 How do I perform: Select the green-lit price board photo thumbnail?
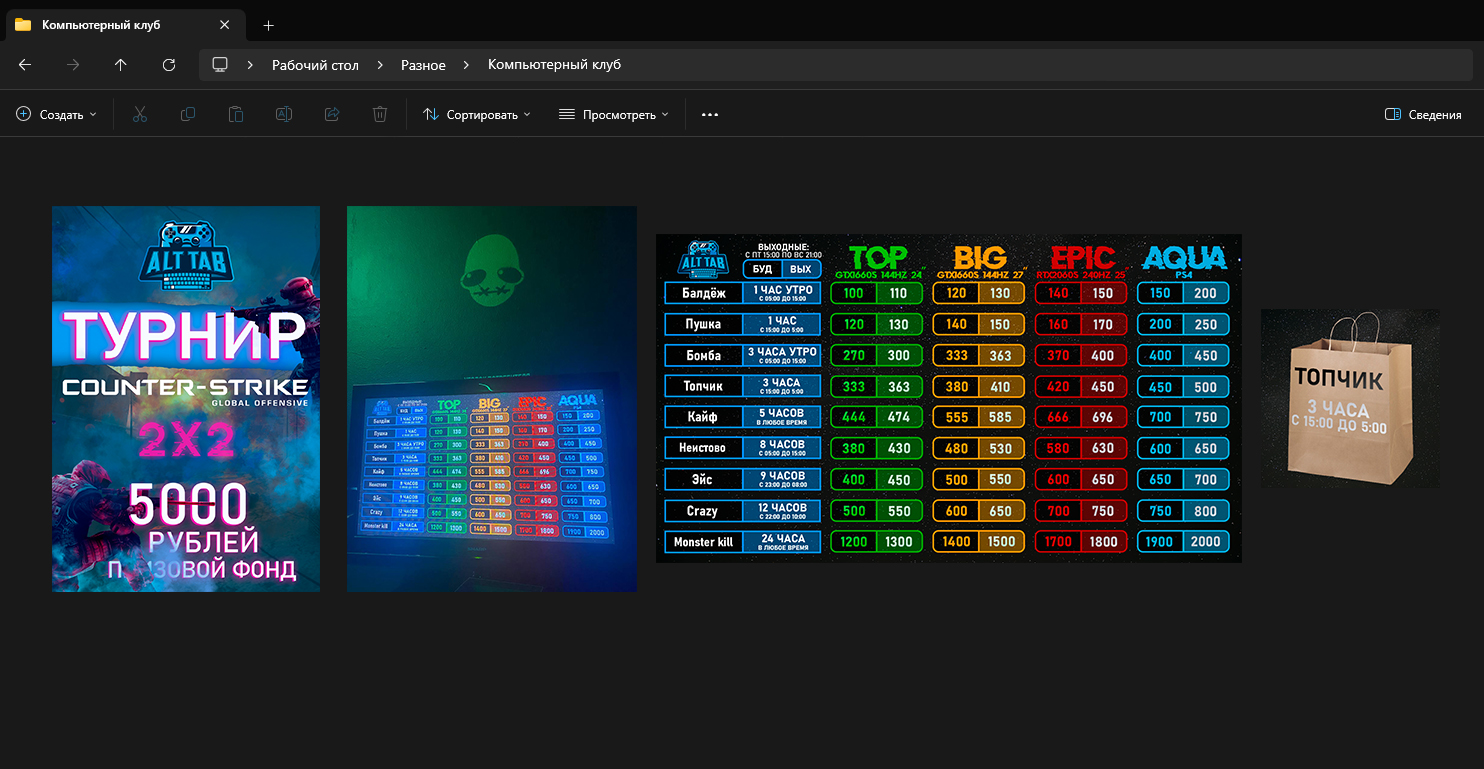492,399
